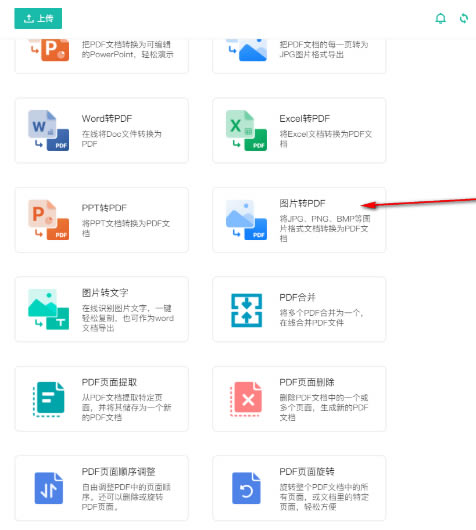Screen dimensions: 476x530
Task: Select the PDF页面旋转 title text
Action: [x=307, y=472]
